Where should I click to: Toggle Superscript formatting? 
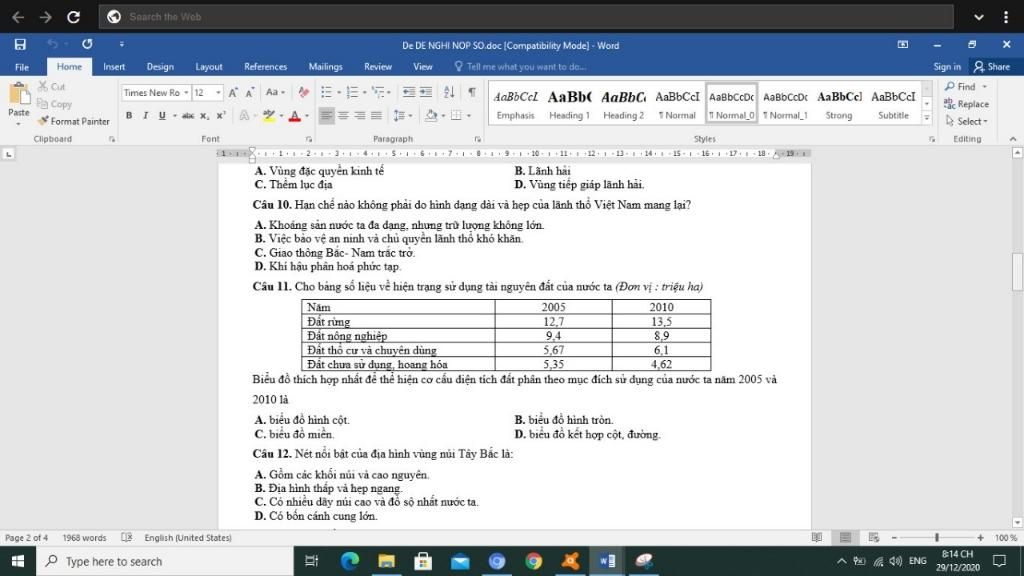coord(221,116)
